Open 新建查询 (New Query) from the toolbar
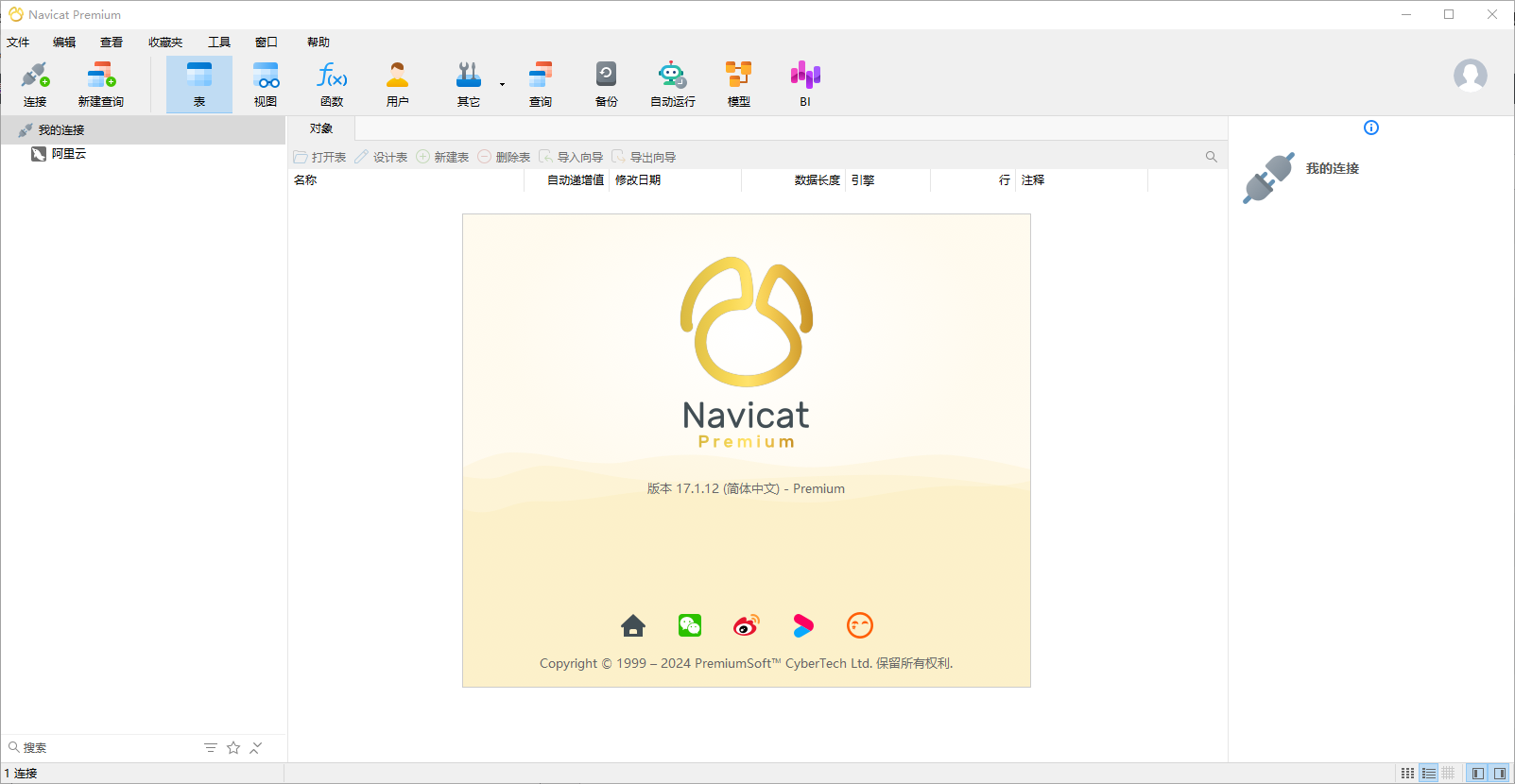The height and width of the screenshot is (784, 1515). click(101, 84)
